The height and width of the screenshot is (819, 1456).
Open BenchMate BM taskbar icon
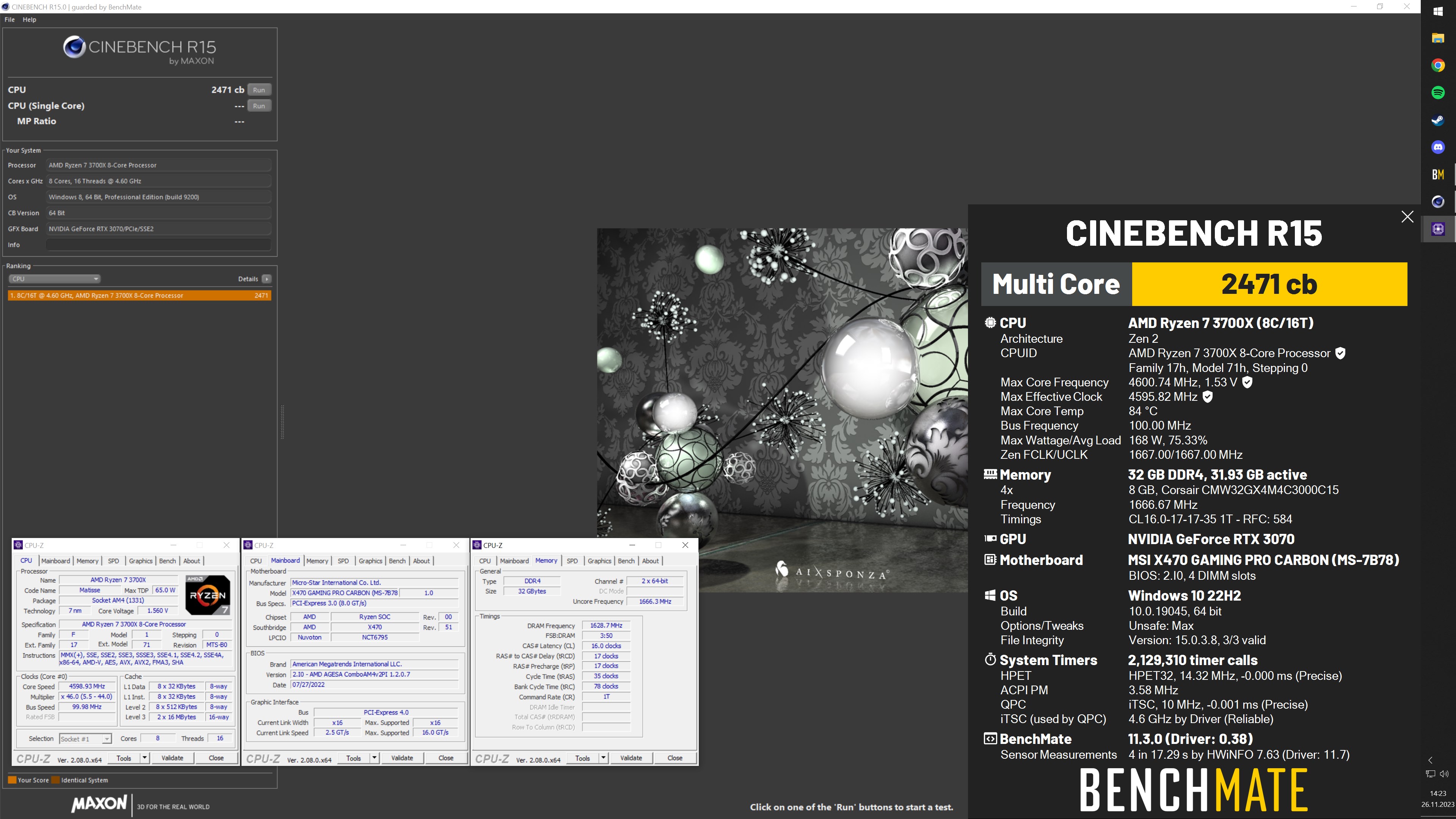pos(1438,175)
